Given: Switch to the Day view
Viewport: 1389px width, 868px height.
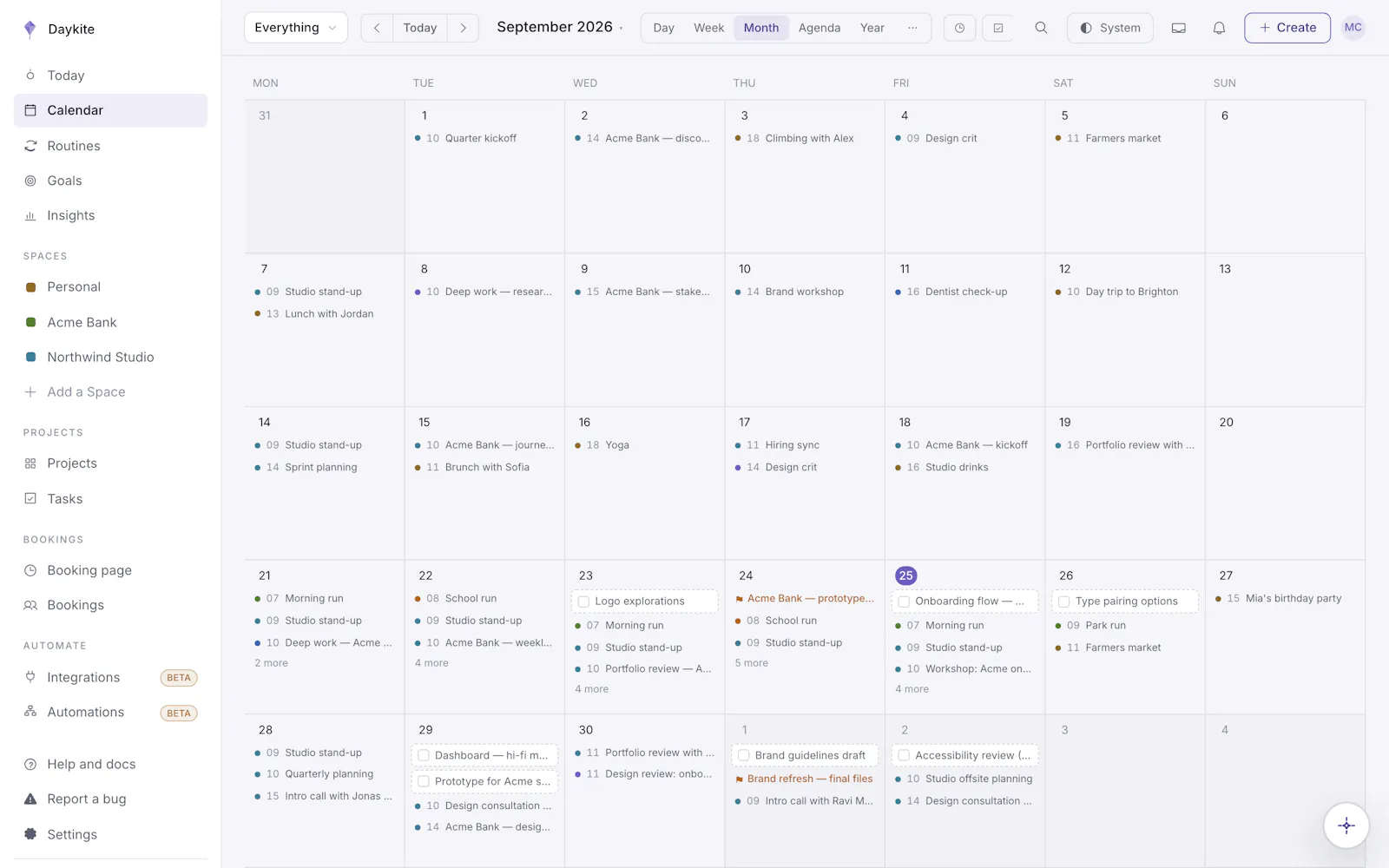Looking at the screenshot, I should [x=664, y=28].
